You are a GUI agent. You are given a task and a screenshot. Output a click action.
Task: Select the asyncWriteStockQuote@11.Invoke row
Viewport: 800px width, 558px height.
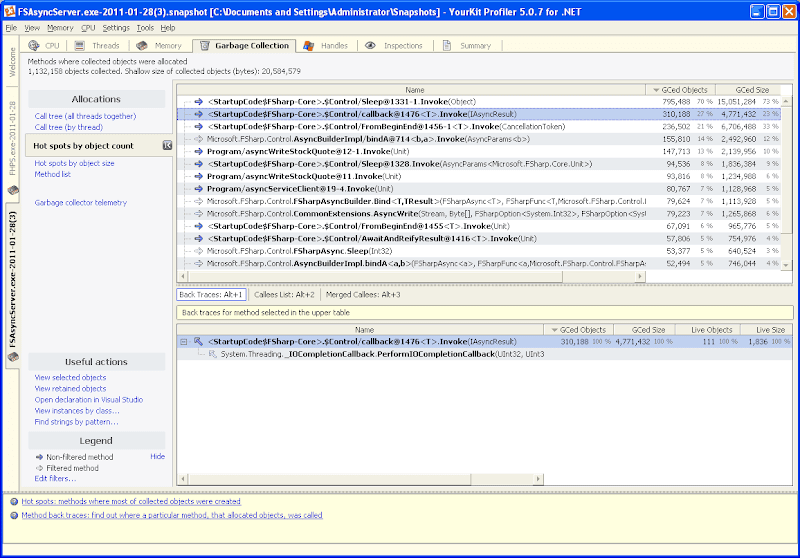coord(480,176)
